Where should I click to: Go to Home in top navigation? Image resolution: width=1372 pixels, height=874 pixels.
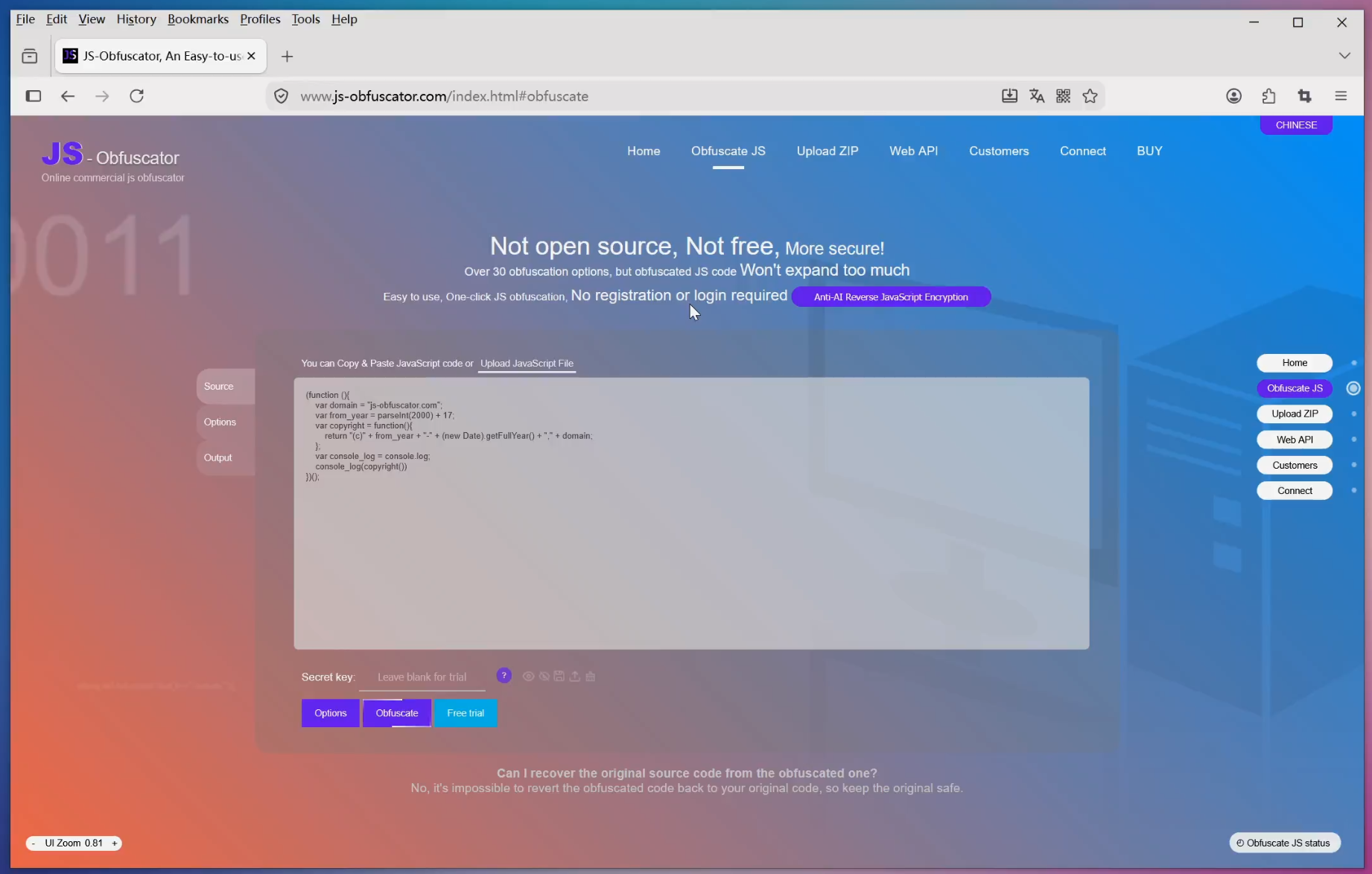tap(644, 151)
